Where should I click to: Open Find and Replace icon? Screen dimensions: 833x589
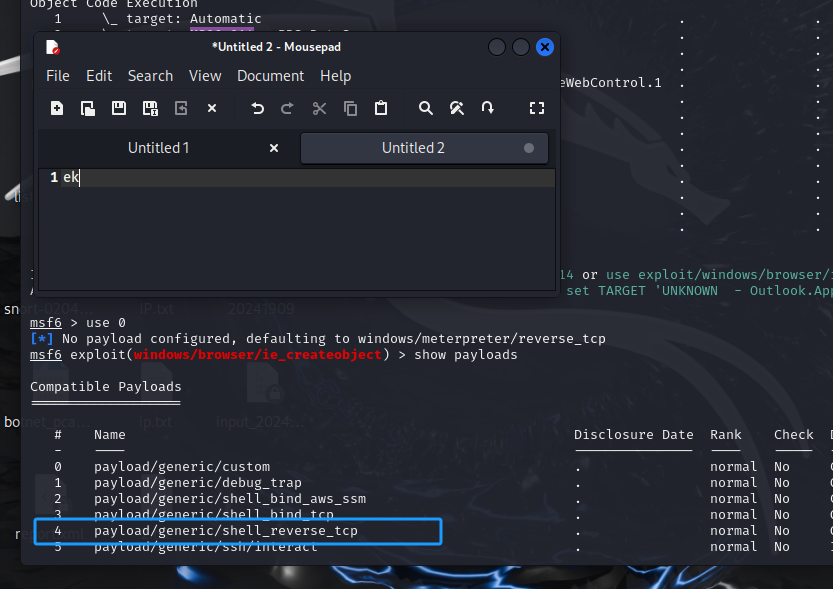[x=457, y=108]
